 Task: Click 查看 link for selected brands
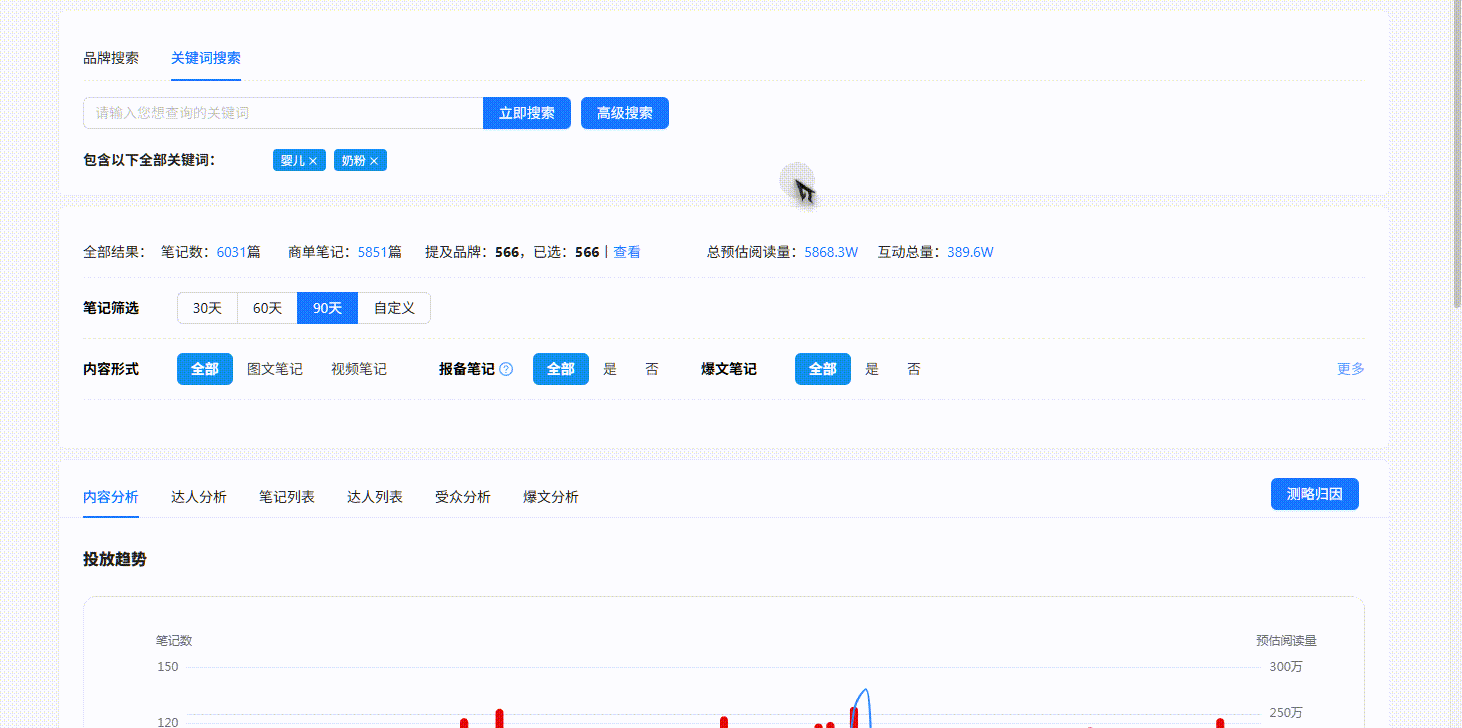[627, 252]
